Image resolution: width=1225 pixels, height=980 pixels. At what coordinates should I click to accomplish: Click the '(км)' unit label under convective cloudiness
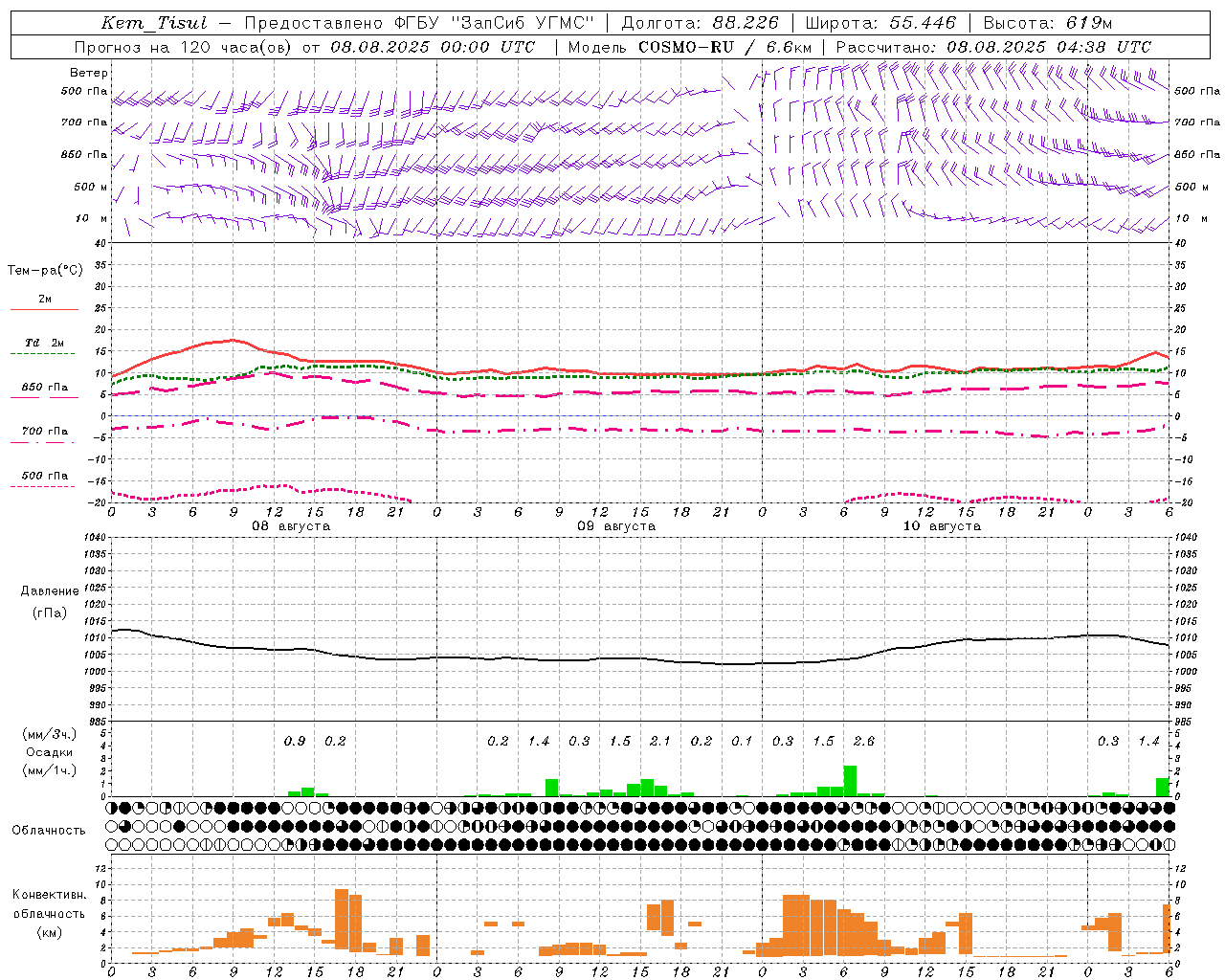50,932
